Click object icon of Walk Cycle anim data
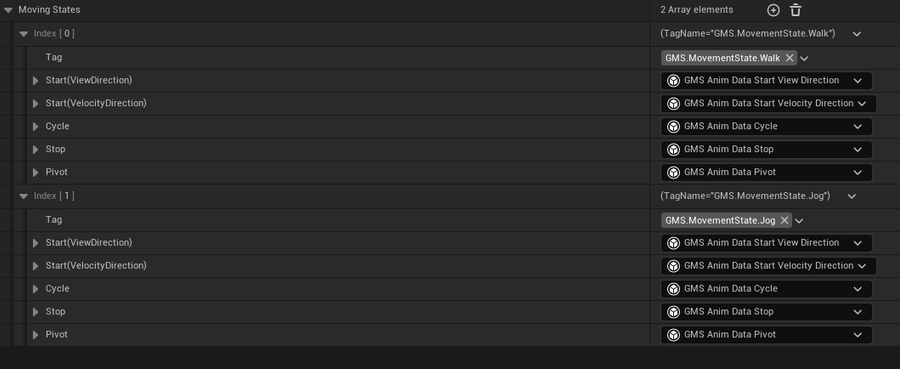Viewport: 900px width, 369px height. tap(674, 126)
